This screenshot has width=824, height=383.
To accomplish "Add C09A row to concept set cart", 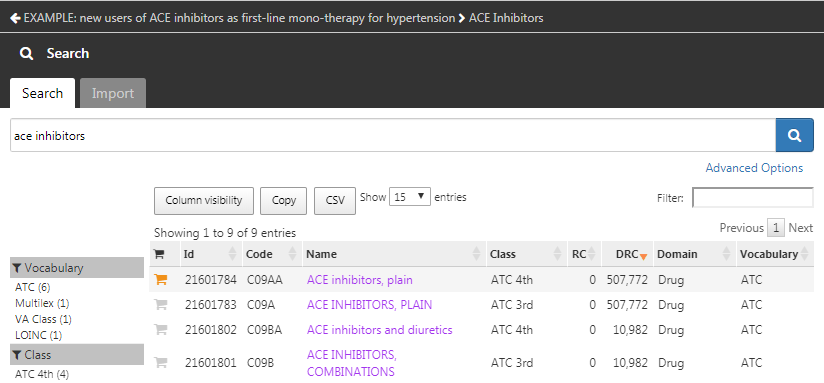I will pos(161,305).
